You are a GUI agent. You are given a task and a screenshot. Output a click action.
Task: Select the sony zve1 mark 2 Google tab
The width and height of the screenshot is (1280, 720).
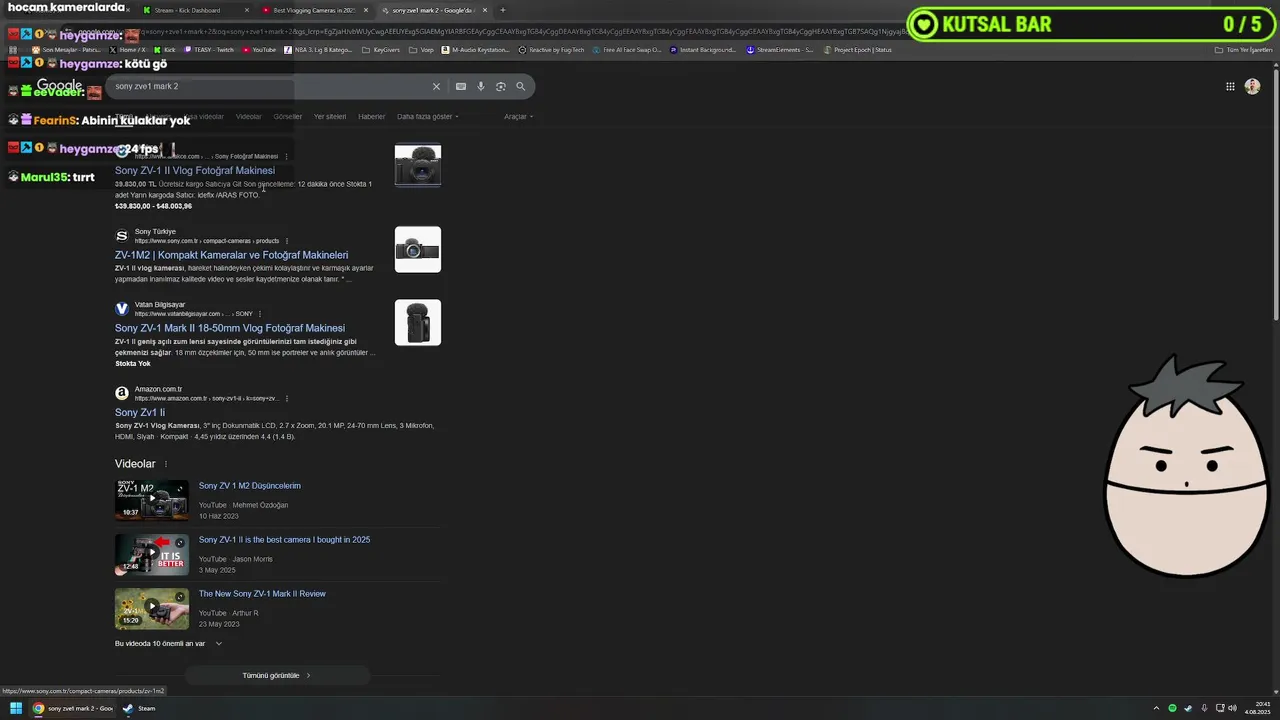coord(433,10)
